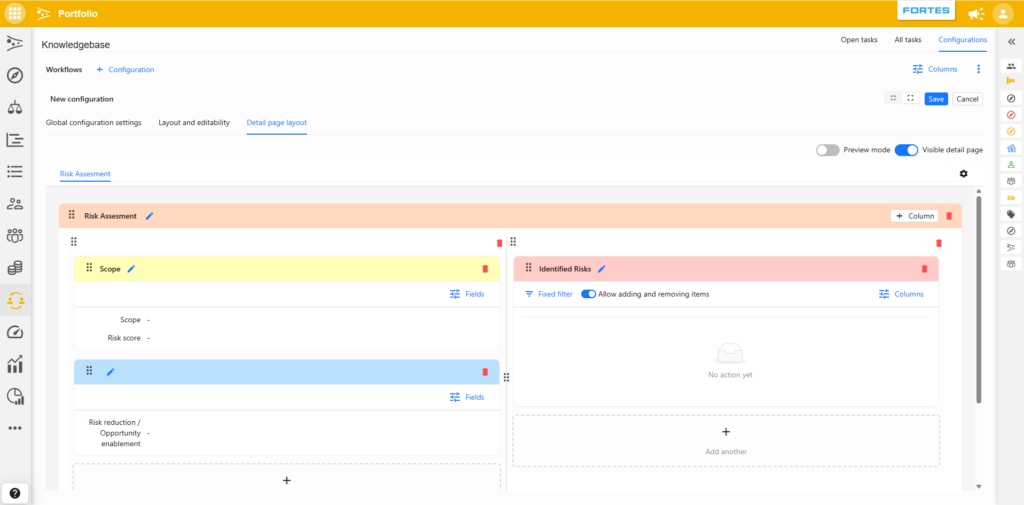Viewport: 1024px width, 505px height.
Task: Select the compass icon in left sidebar
Action: [x=15, y=76]
